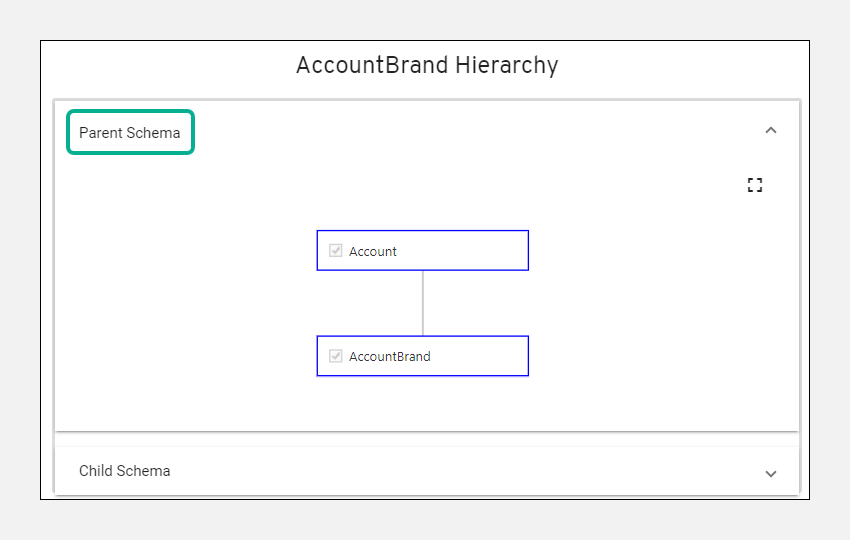
Task: Click the Account text label
Action: point(373,252)
